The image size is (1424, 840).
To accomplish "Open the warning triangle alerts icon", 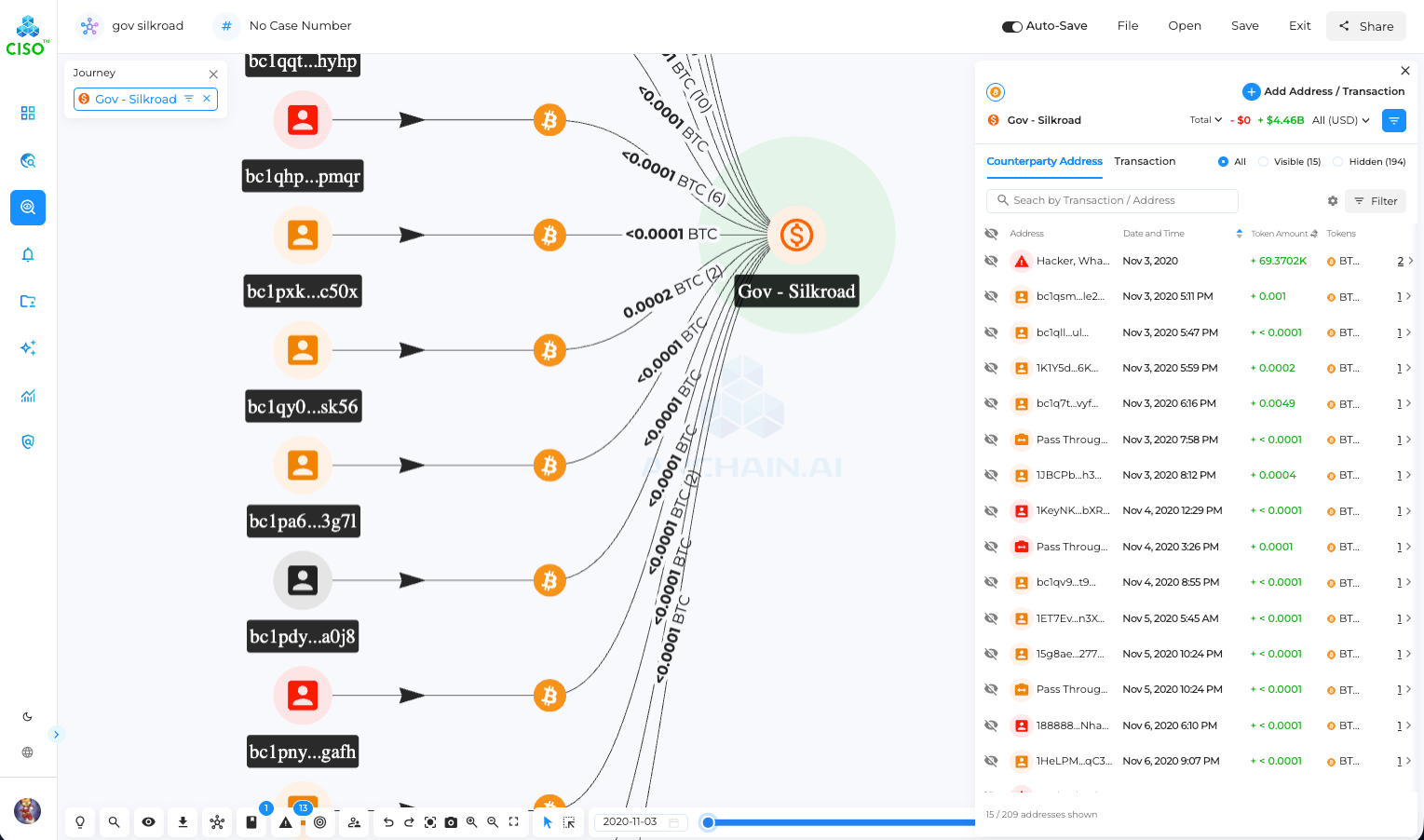I will click(286, 822).
